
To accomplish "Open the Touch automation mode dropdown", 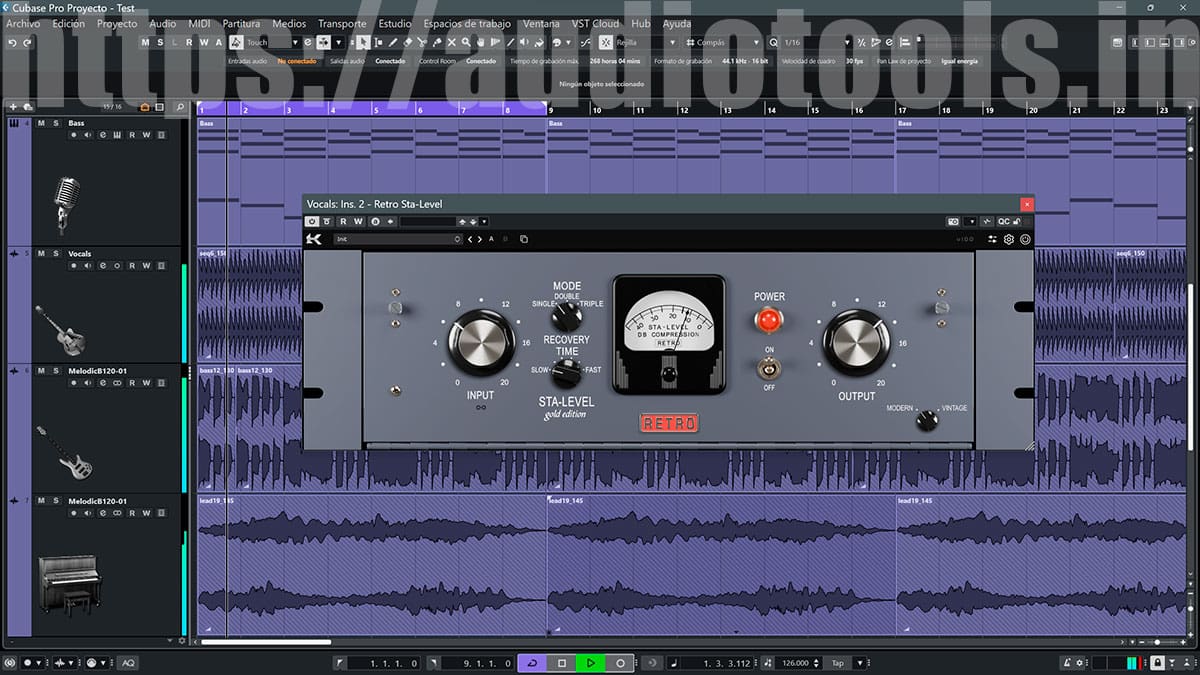I will (272, 43).
